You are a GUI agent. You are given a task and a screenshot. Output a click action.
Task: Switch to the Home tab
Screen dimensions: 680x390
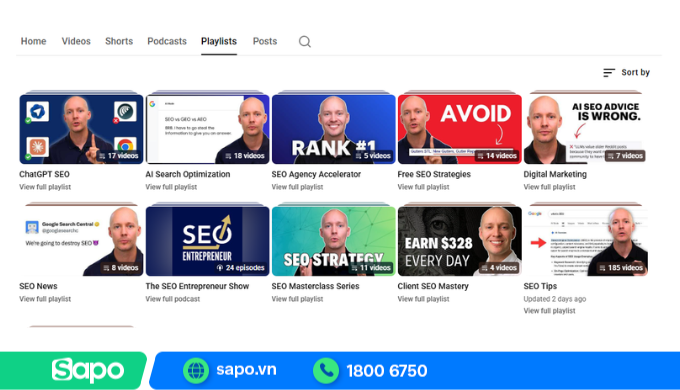(x=33, y=41)
